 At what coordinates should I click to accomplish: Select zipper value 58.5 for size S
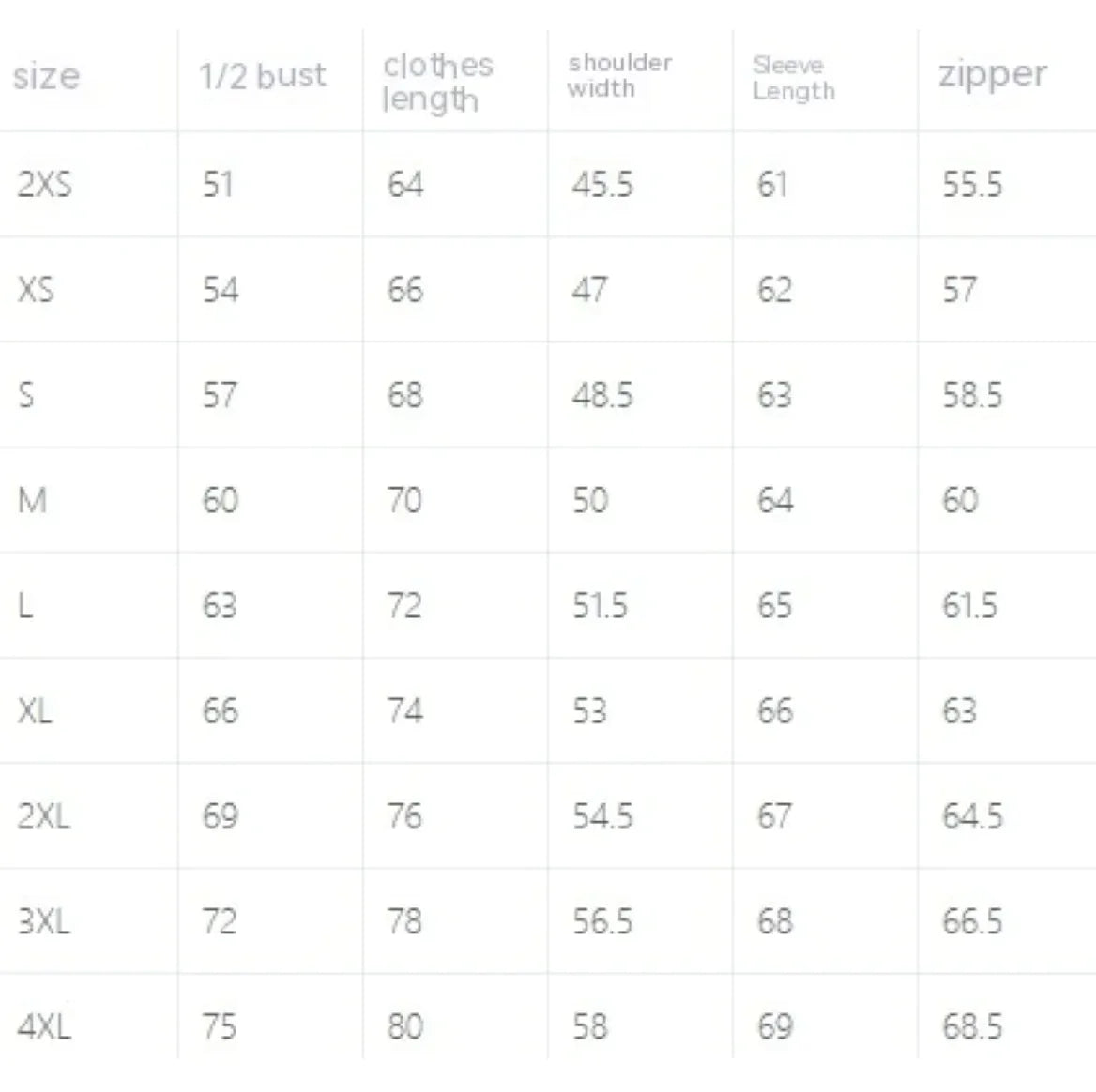point(972,395)
